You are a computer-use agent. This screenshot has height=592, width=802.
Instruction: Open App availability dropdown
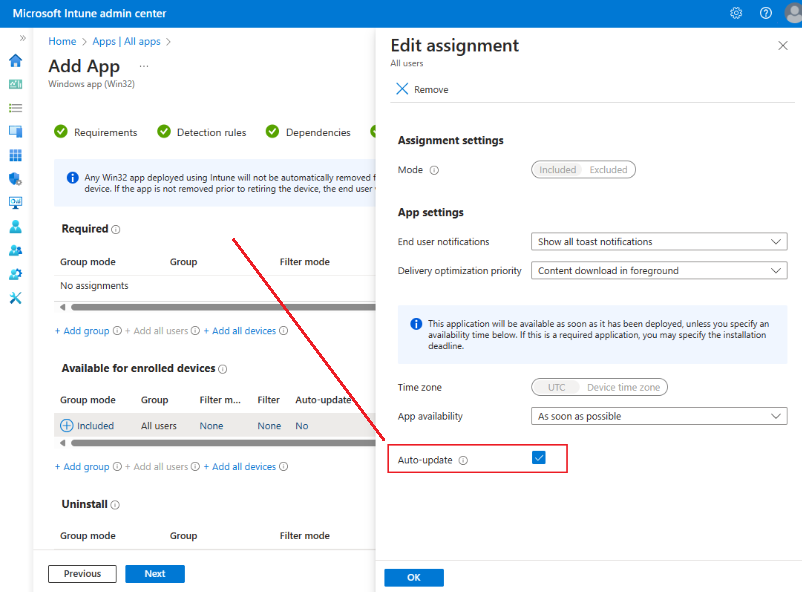pyautogui.click(x=659, y=416)
